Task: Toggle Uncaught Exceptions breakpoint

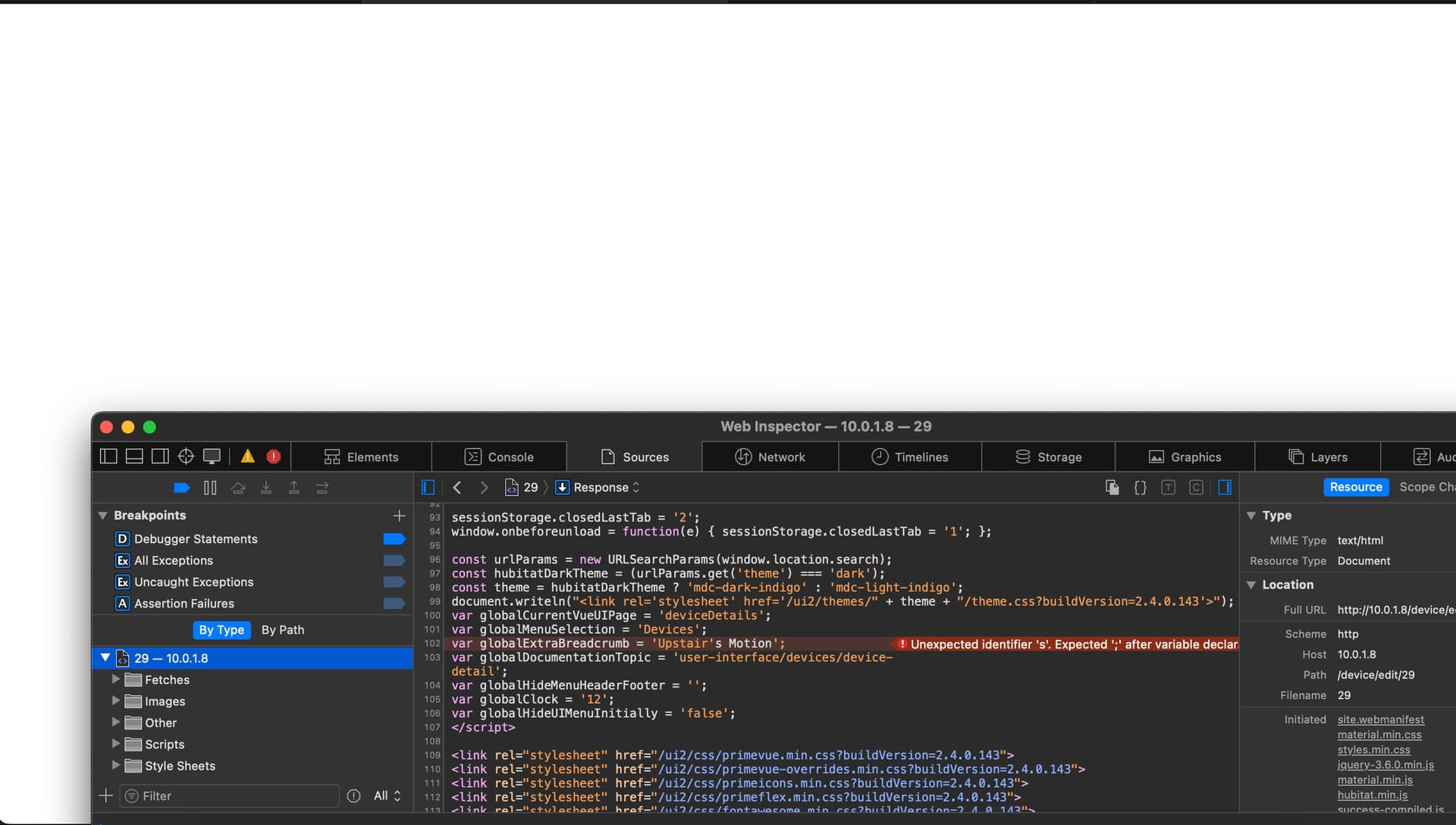Action: click(x=394, y=582)
